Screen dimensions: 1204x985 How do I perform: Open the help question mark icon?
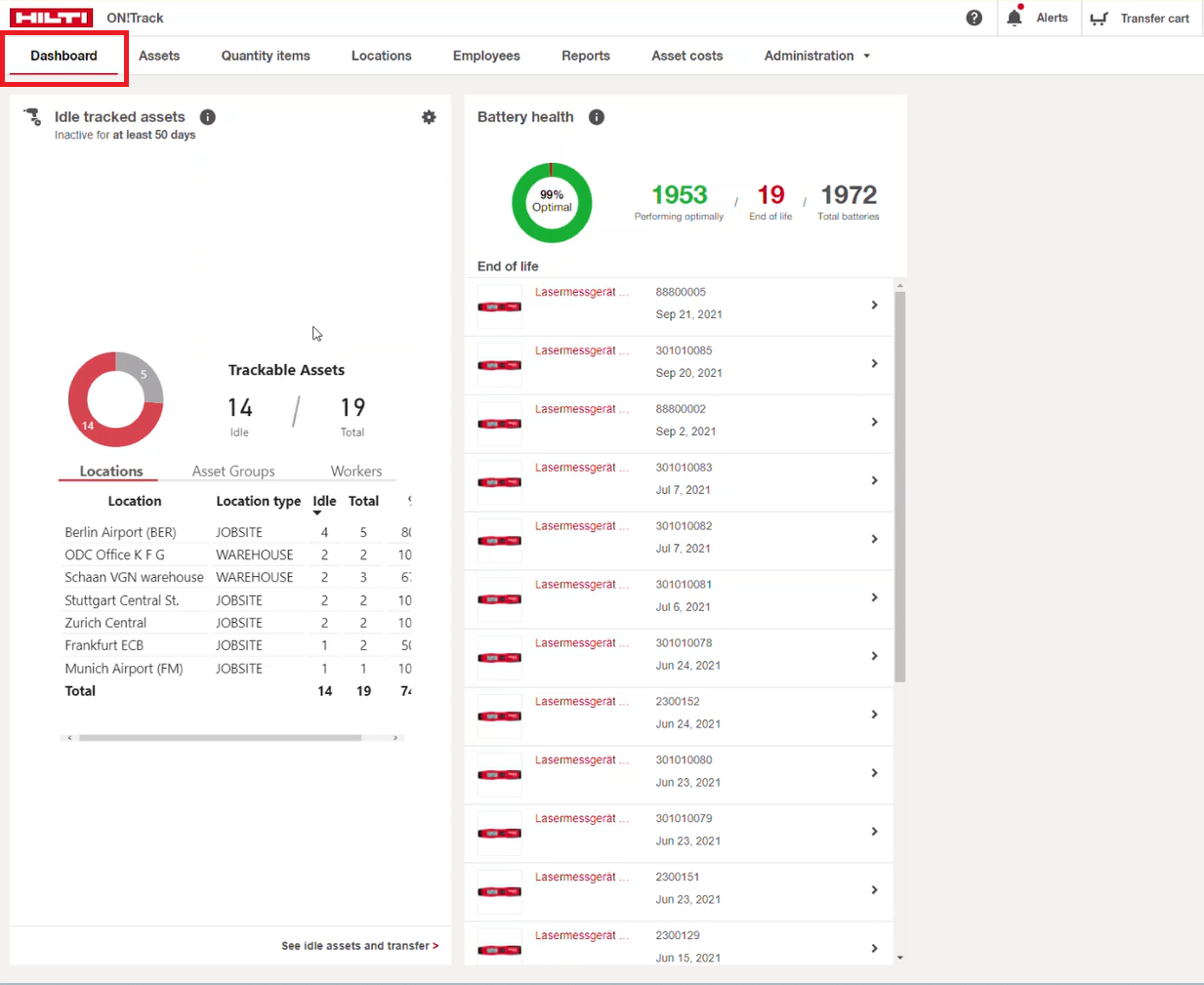coord(974,18)
